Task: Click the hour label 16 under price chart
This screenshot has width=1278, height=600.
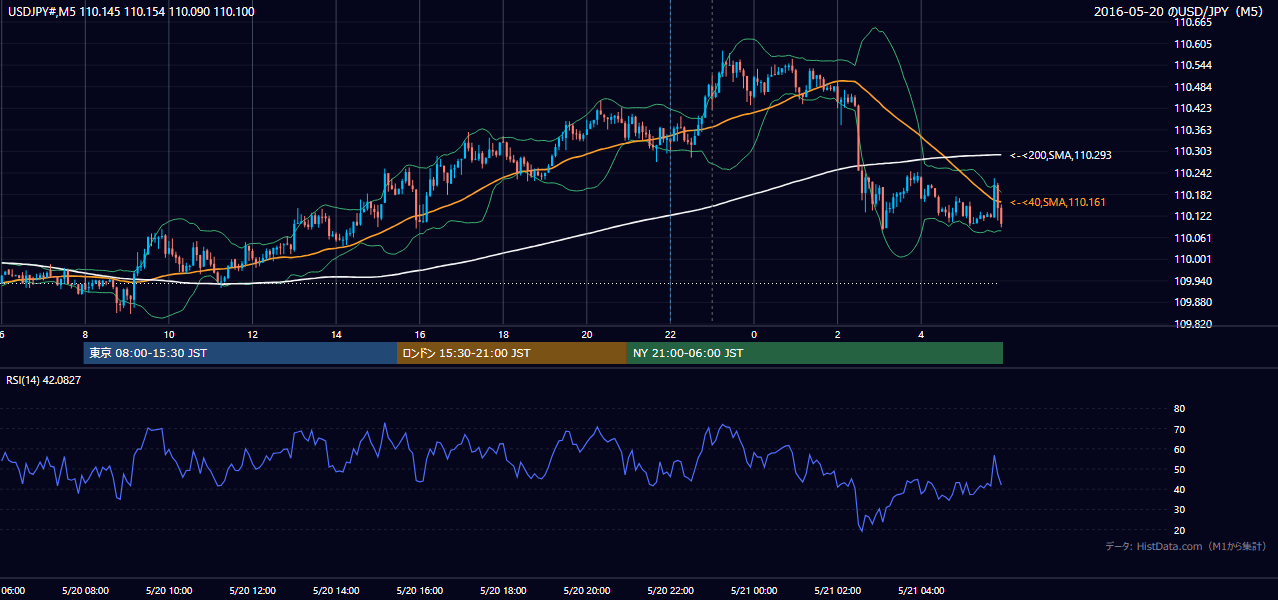Action: point(419,334)
